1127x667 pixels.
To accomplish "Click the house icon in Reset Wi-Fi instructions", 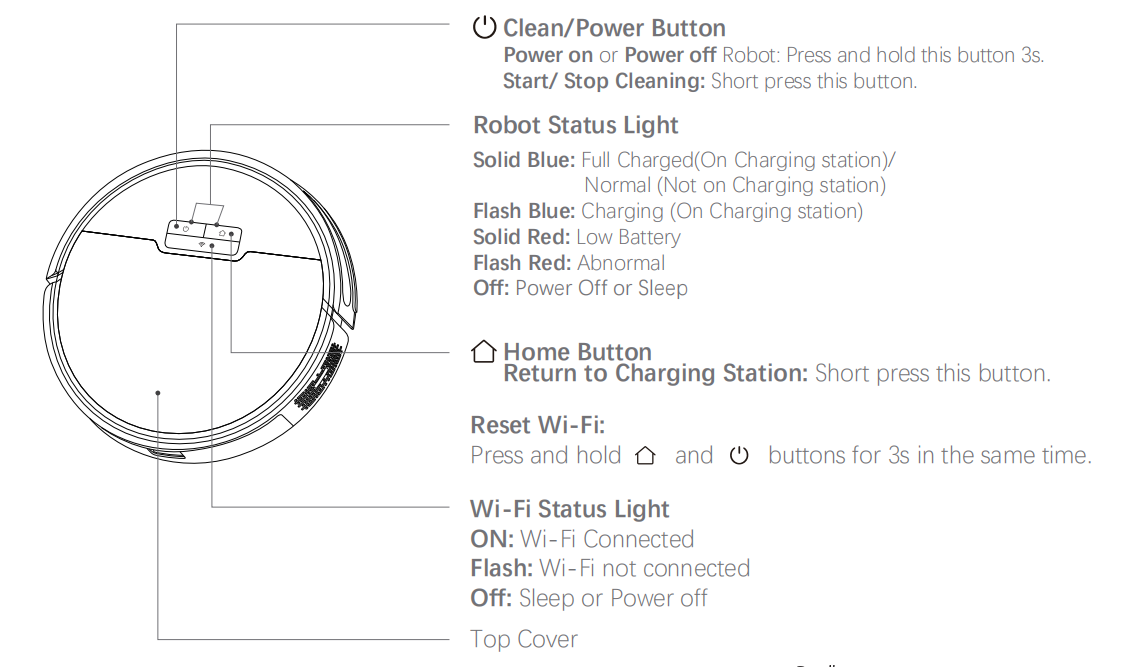I will coord(645,456).
